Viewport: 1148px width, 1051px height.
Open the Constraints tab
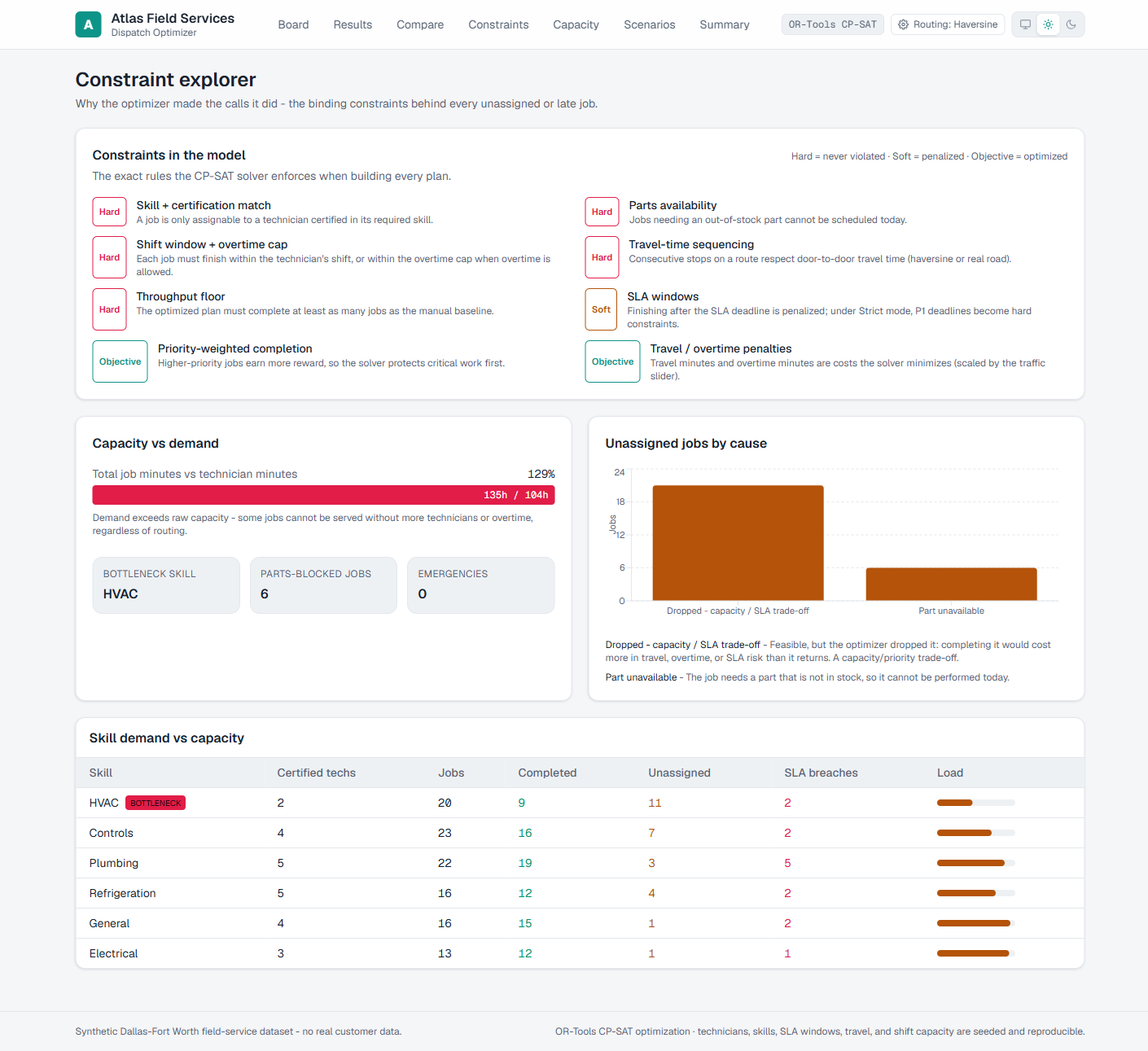[x=498, y=24]
